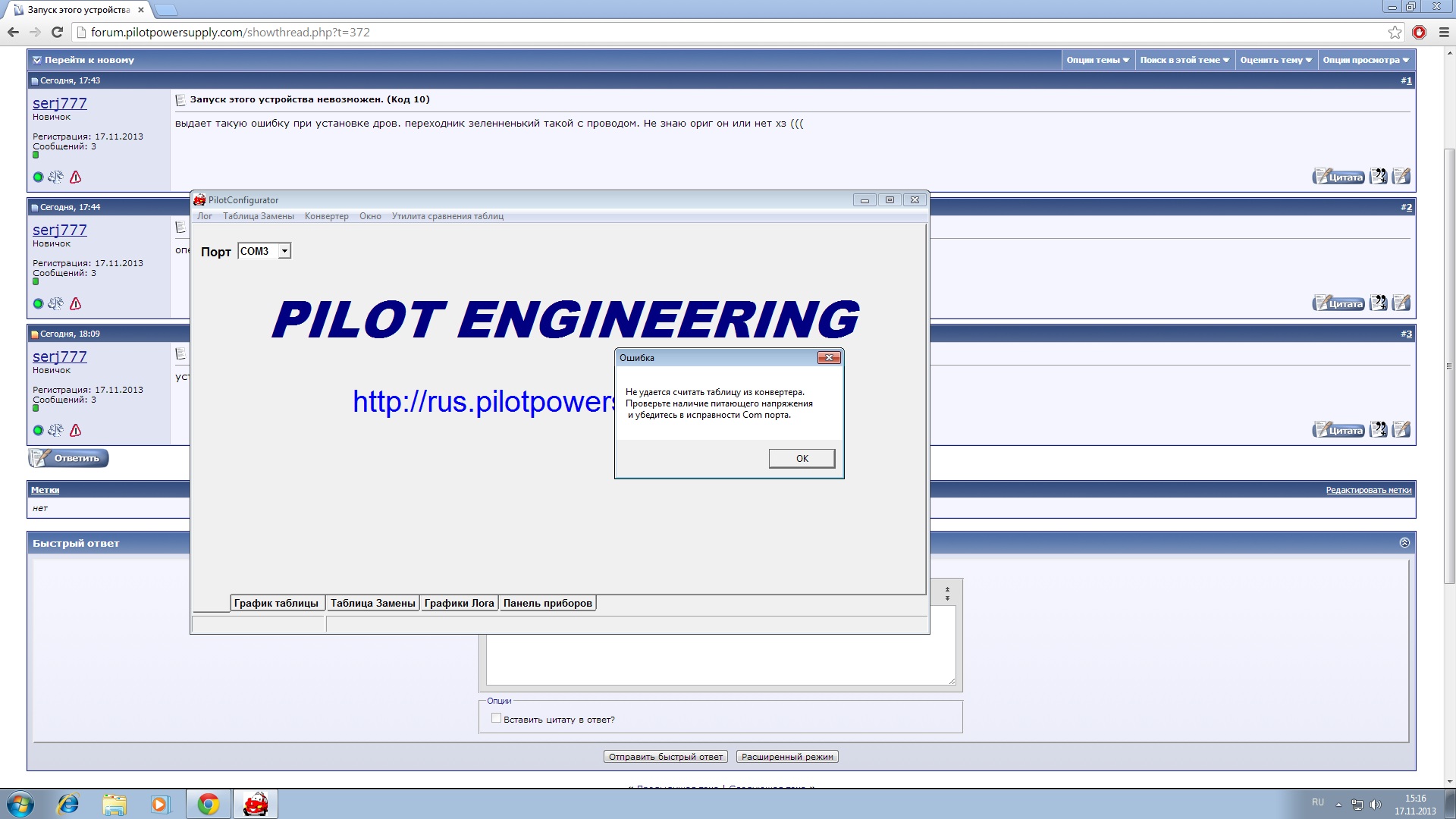Click the page vertical scrollbar thumb
Screen dimensions: 1456x819
1449,366
